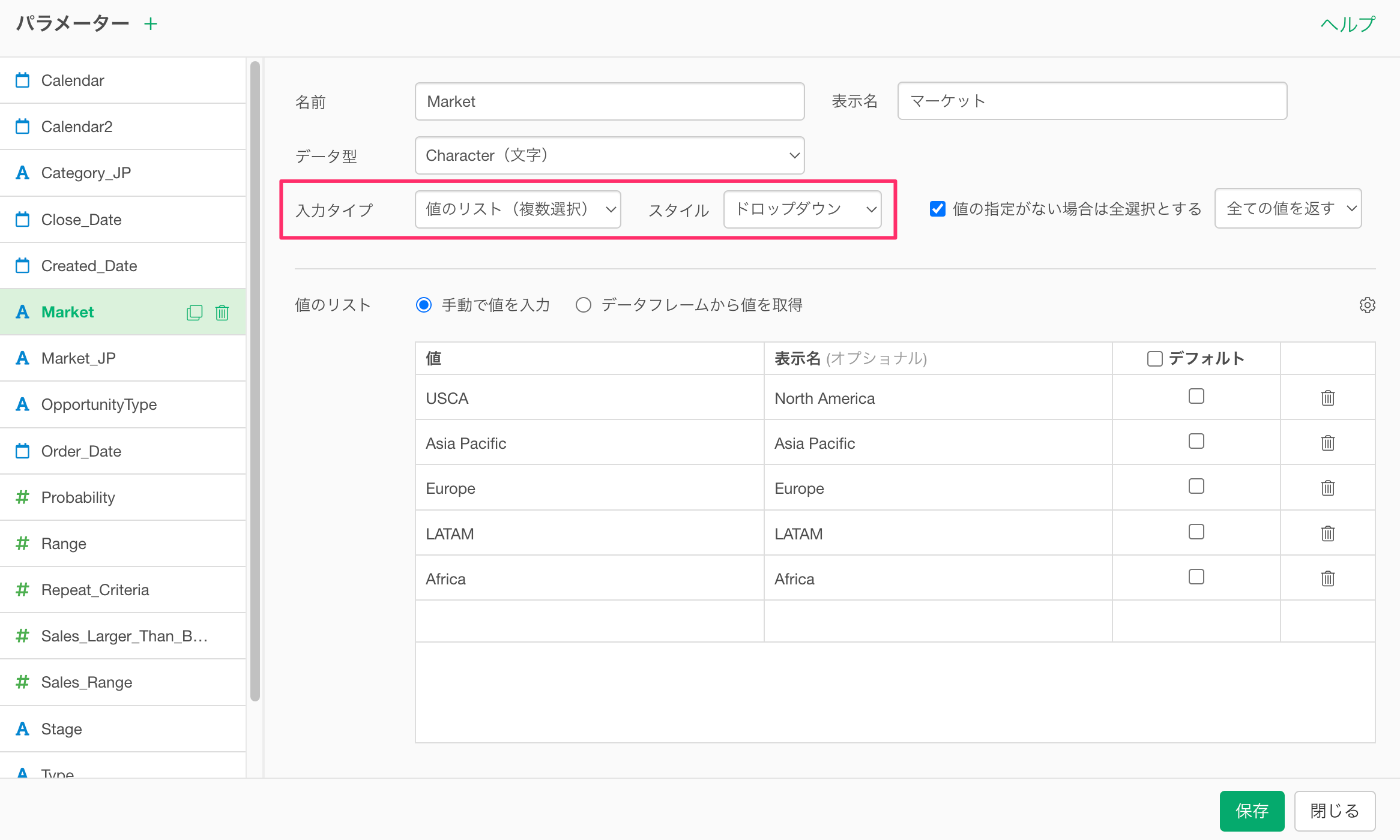The height and width of the screenshot is (840, 1400).
Task: Delete the Europe value row
Action: 1327,488
